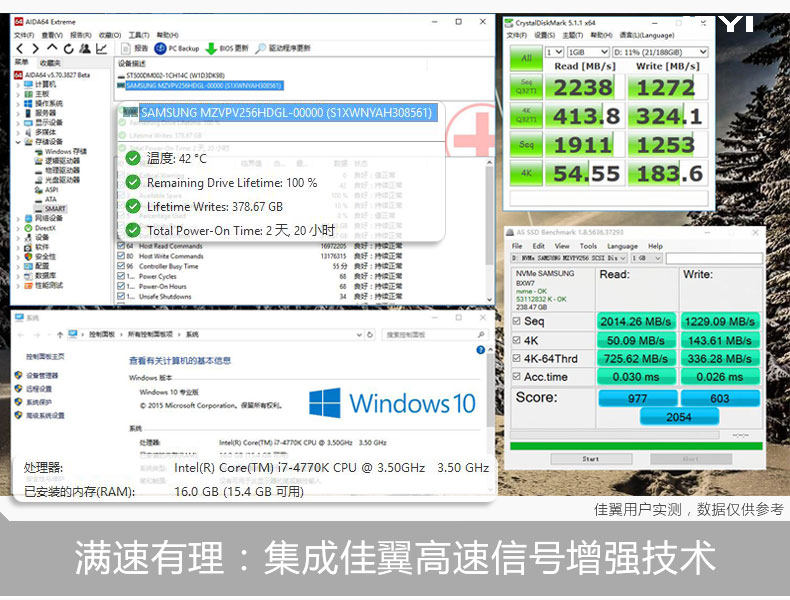Toggle the Acc.time checkbox in AS SSD
The height and width of the screenshot is (600, 790).
(x=516, y=376)
